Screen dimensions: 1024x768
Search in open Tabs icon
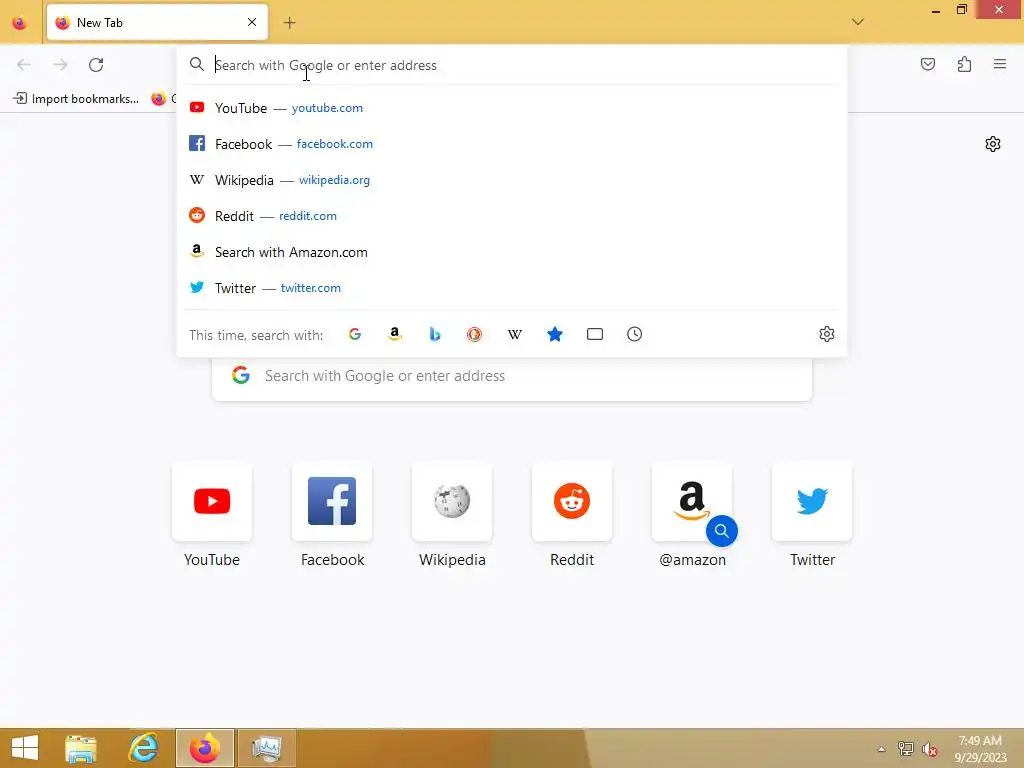[595, 334]
